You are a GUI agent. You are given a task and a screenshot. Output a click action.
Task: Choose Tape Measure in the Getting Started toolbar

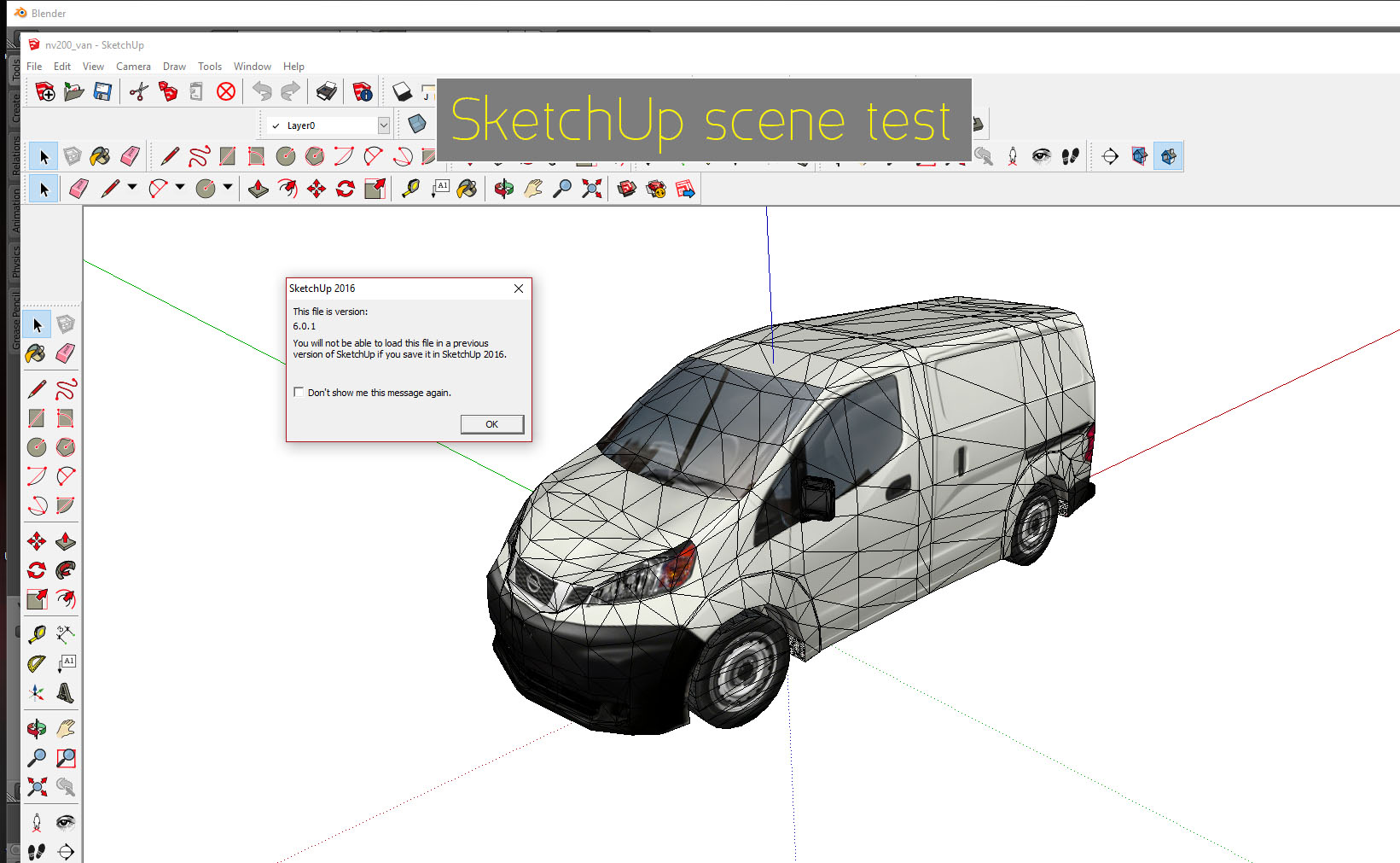click(410, 189)
